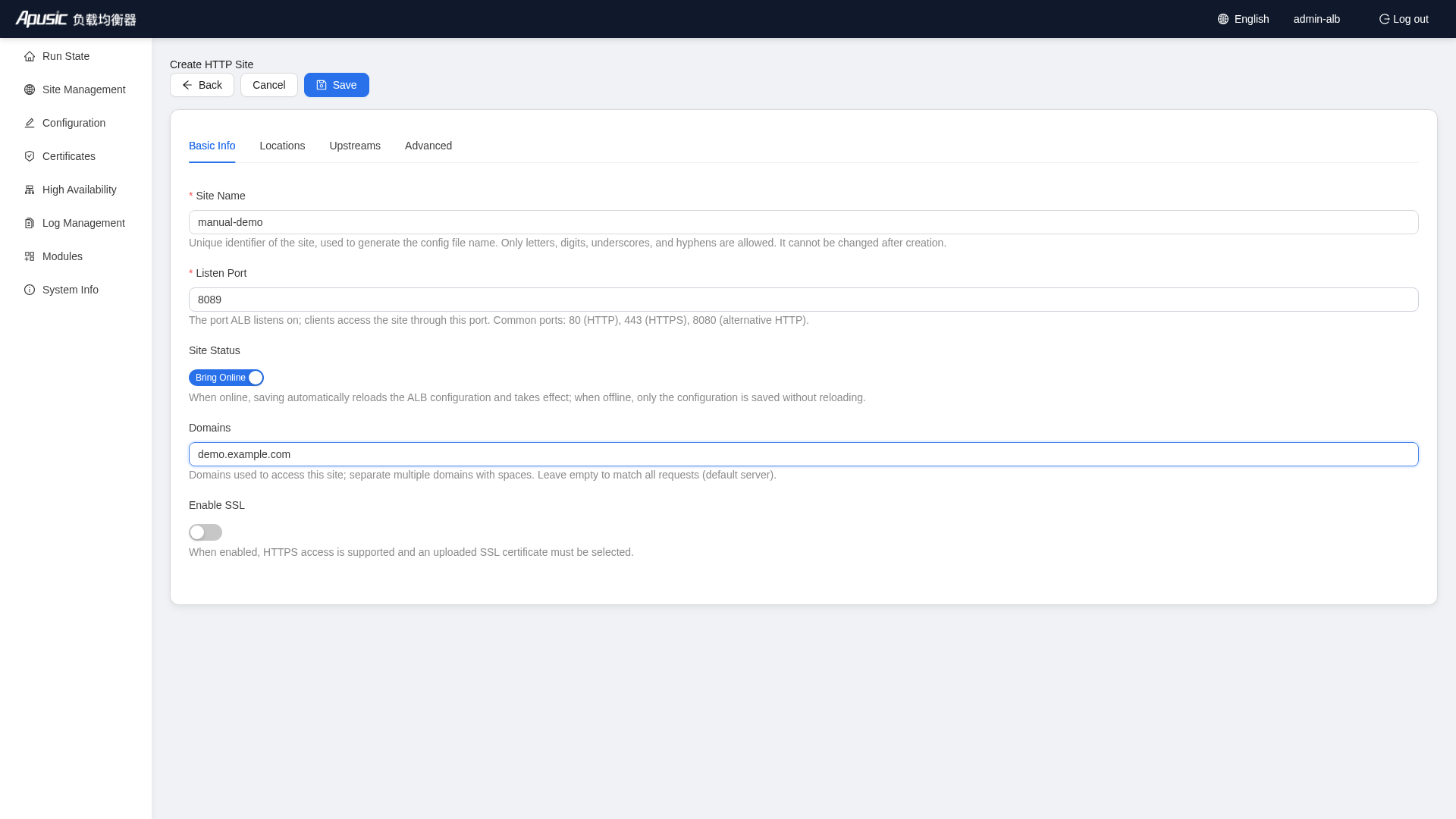The height and width of the screenshot is (819, 1456).
Task: Open the English language selector
Action: 1244,19
